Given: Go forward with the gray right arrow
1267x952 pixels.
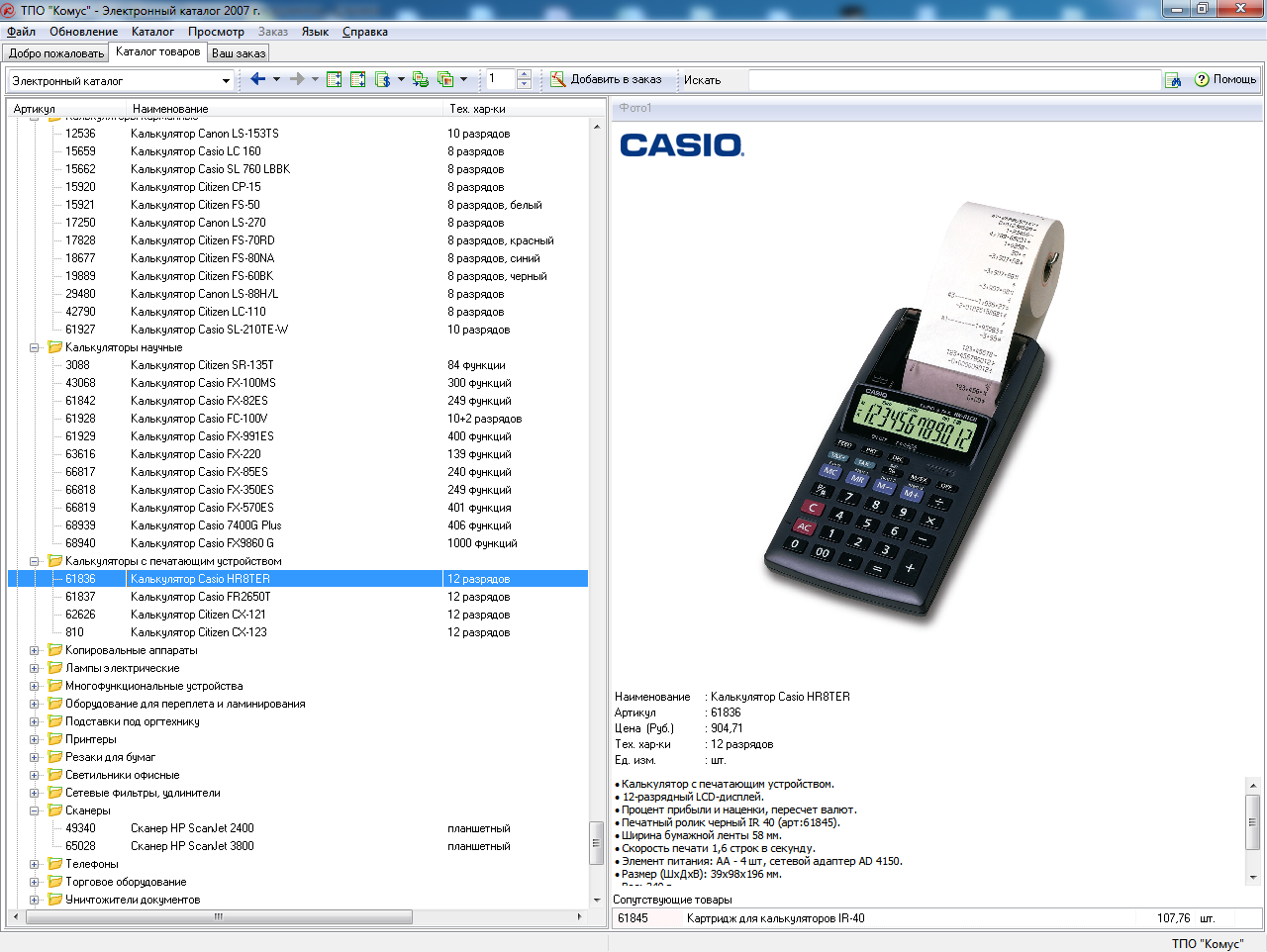Looking at the screenshot, I should [297, 79].
